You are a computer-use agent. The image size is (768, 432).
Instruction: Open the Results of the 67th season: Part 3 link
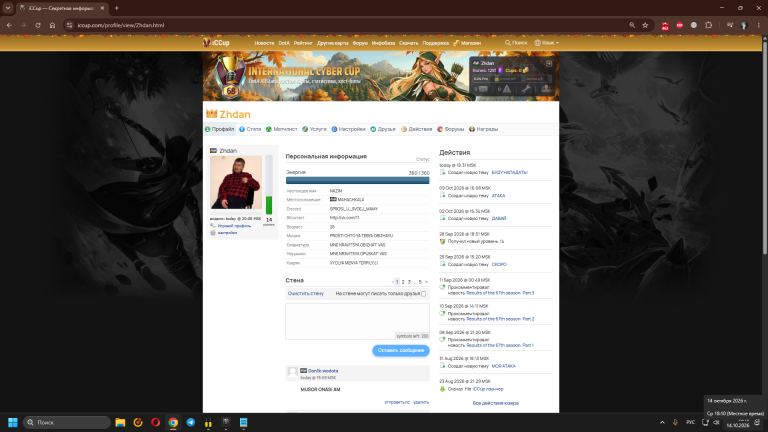click(500, 293)
